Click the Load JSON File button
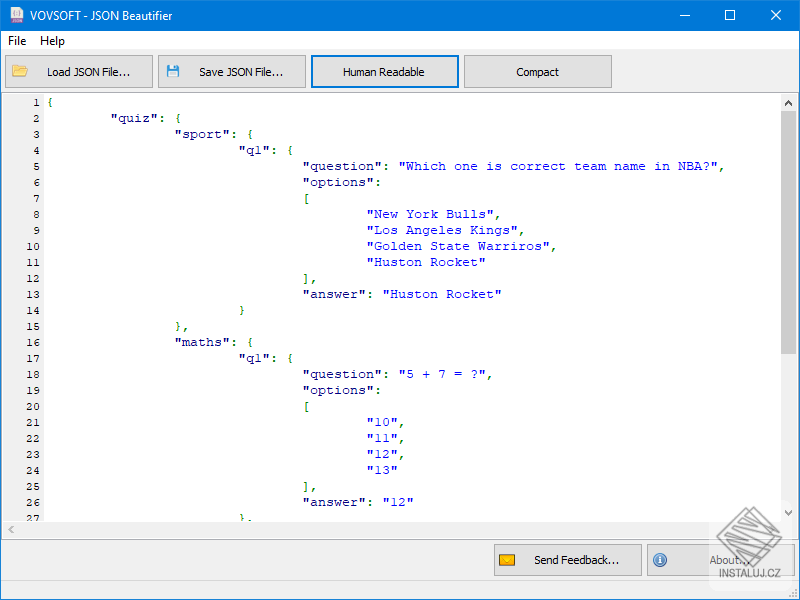 coord(78,71)
